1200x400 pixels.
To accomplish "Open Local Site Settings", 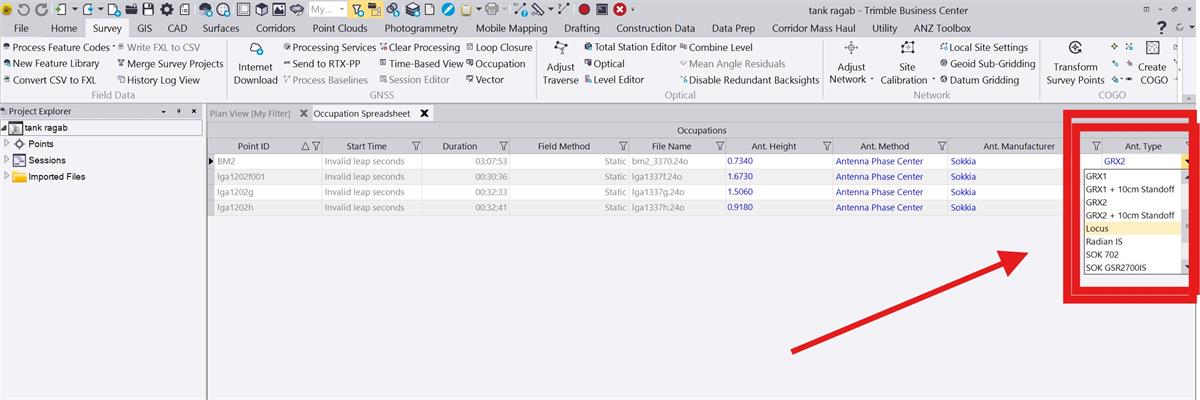I will [x=983, y=47].
